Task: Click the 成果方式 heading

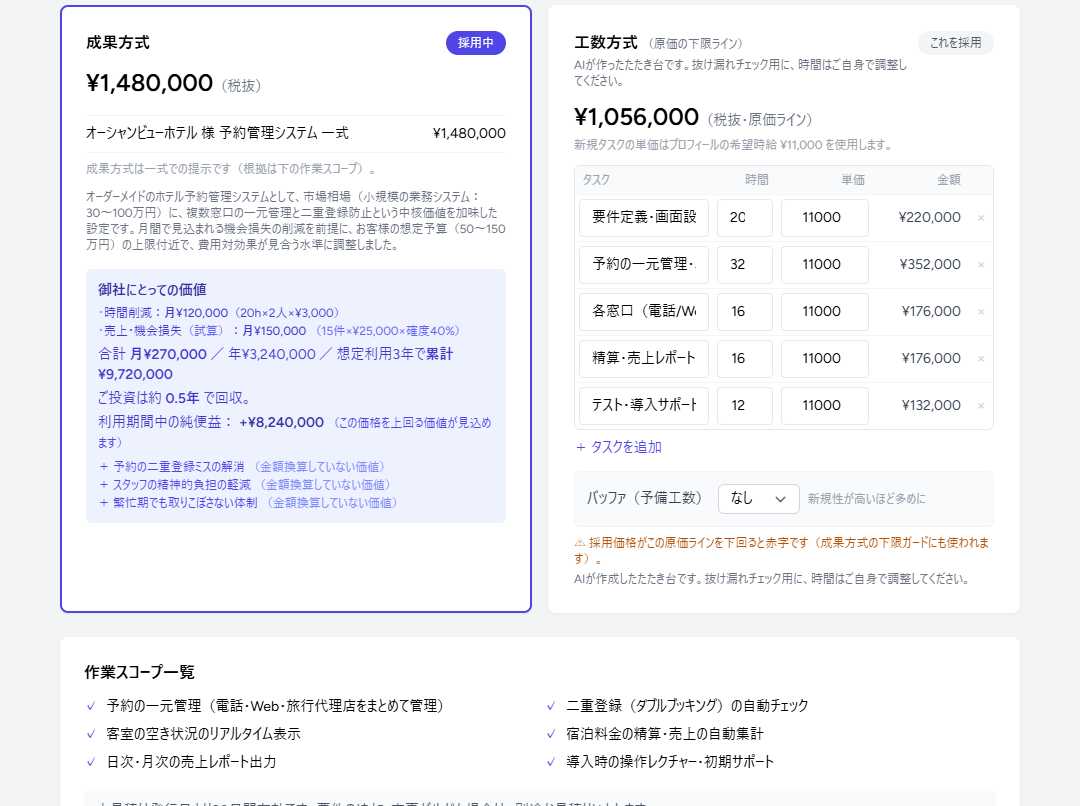Action: click(x=118, y=43)
